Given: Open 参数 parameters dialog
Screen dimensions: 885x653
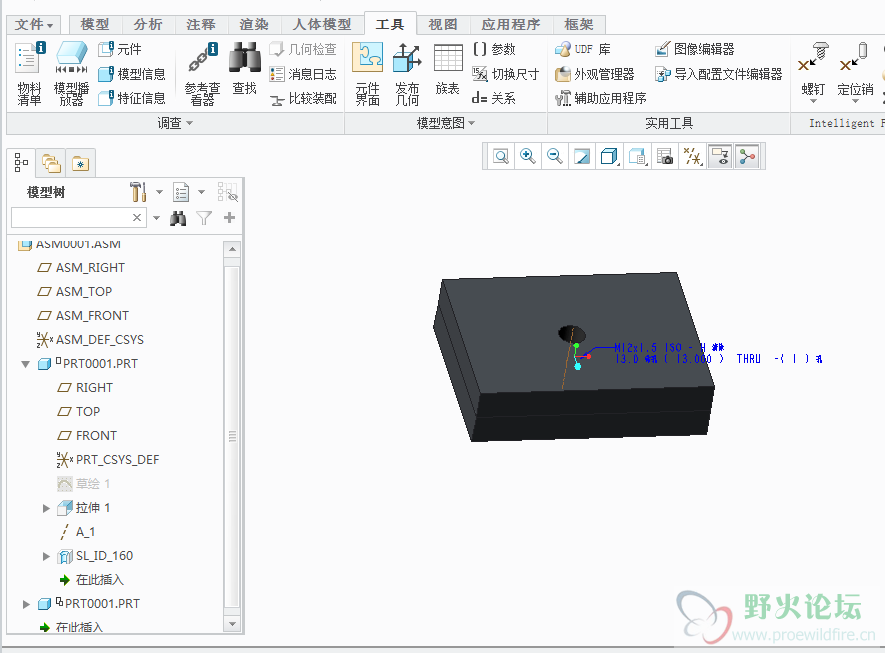Looking at the screenshot, I should click(494, 50).
